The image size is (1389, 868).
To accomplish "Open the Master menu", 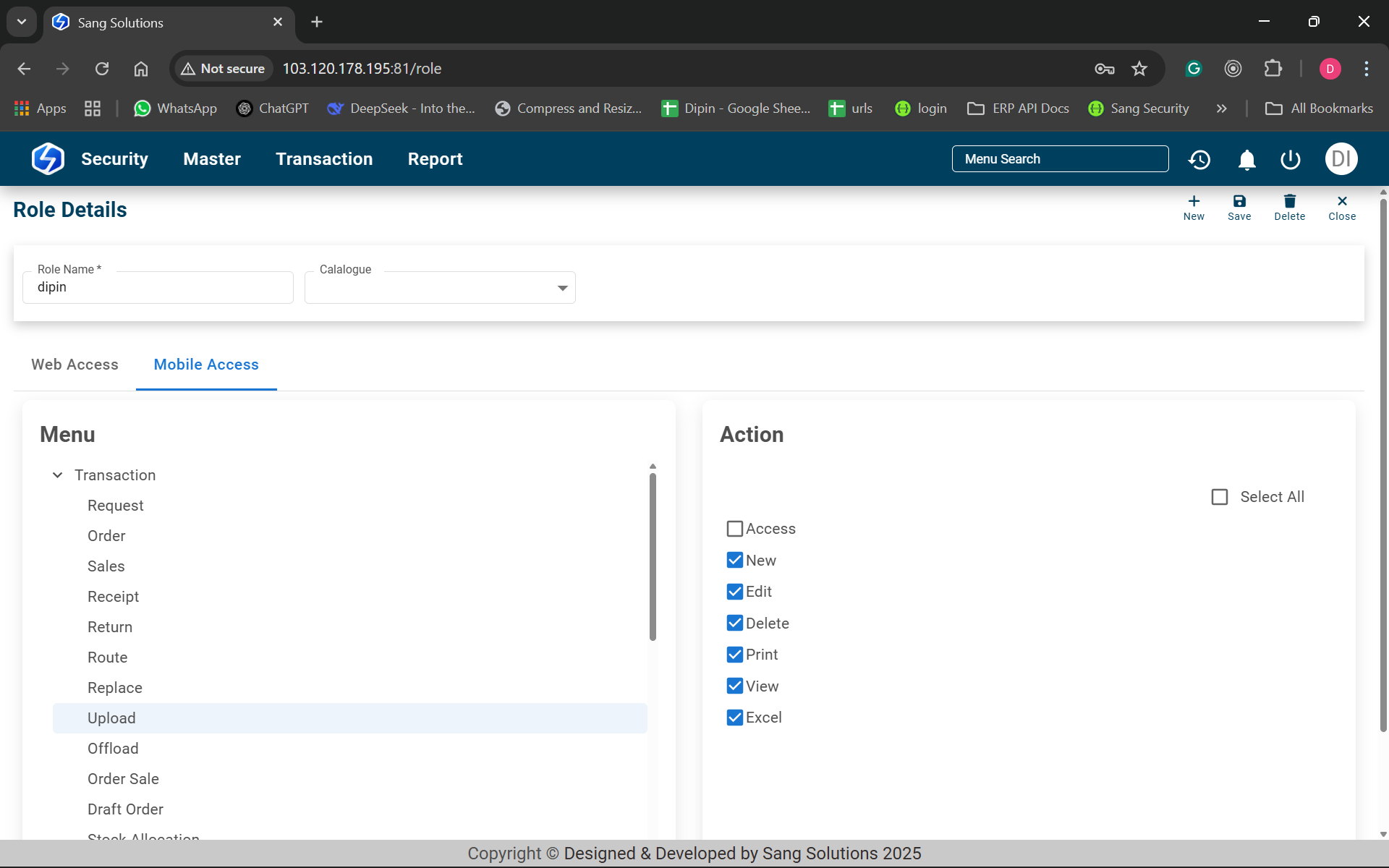I will pyautogui.click(x=212, y=159).
